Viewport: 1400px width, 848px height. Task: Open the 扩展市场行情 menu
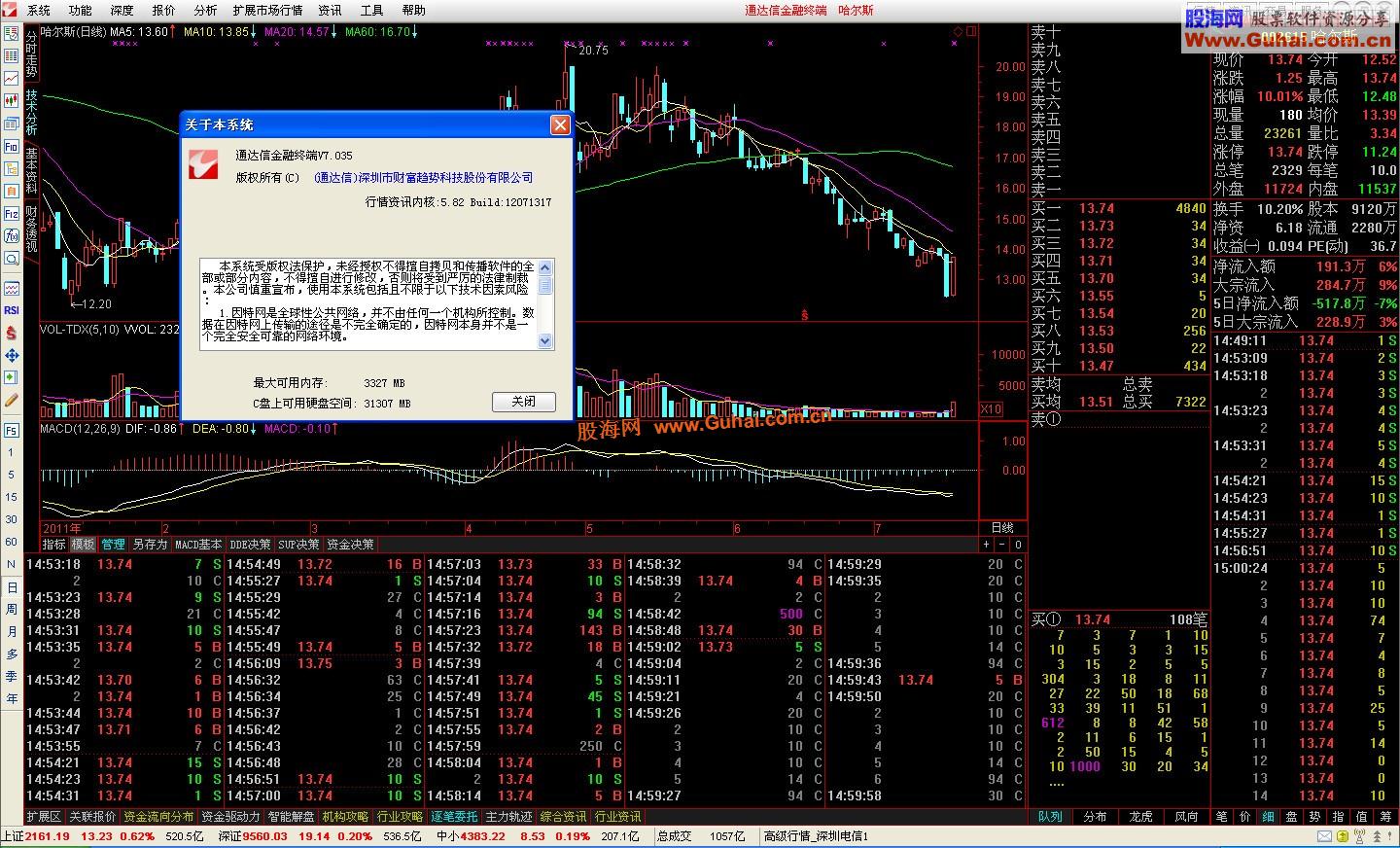pyautogui.click(x=267, y=10)
